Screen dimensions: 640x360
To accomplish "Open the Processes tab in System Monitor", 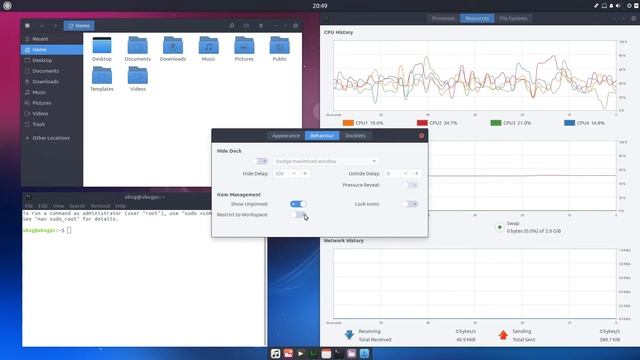I will coord(443,18).
